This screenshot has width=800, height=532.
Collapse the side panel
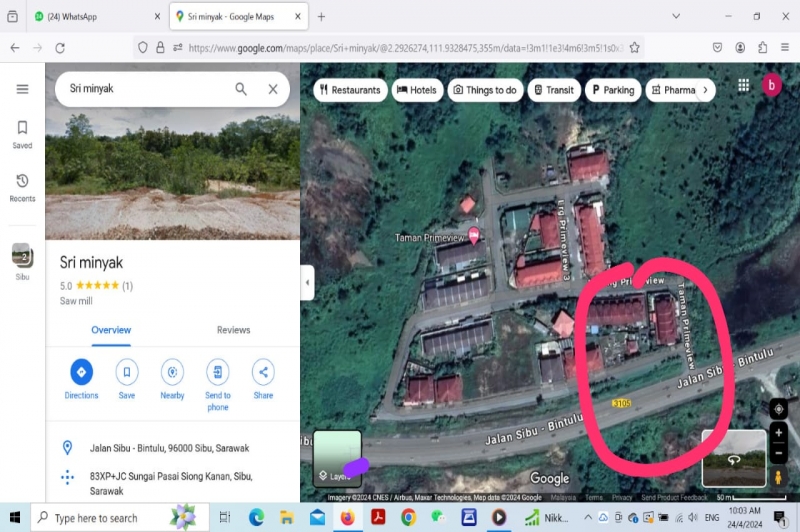[x=307, y=282]
